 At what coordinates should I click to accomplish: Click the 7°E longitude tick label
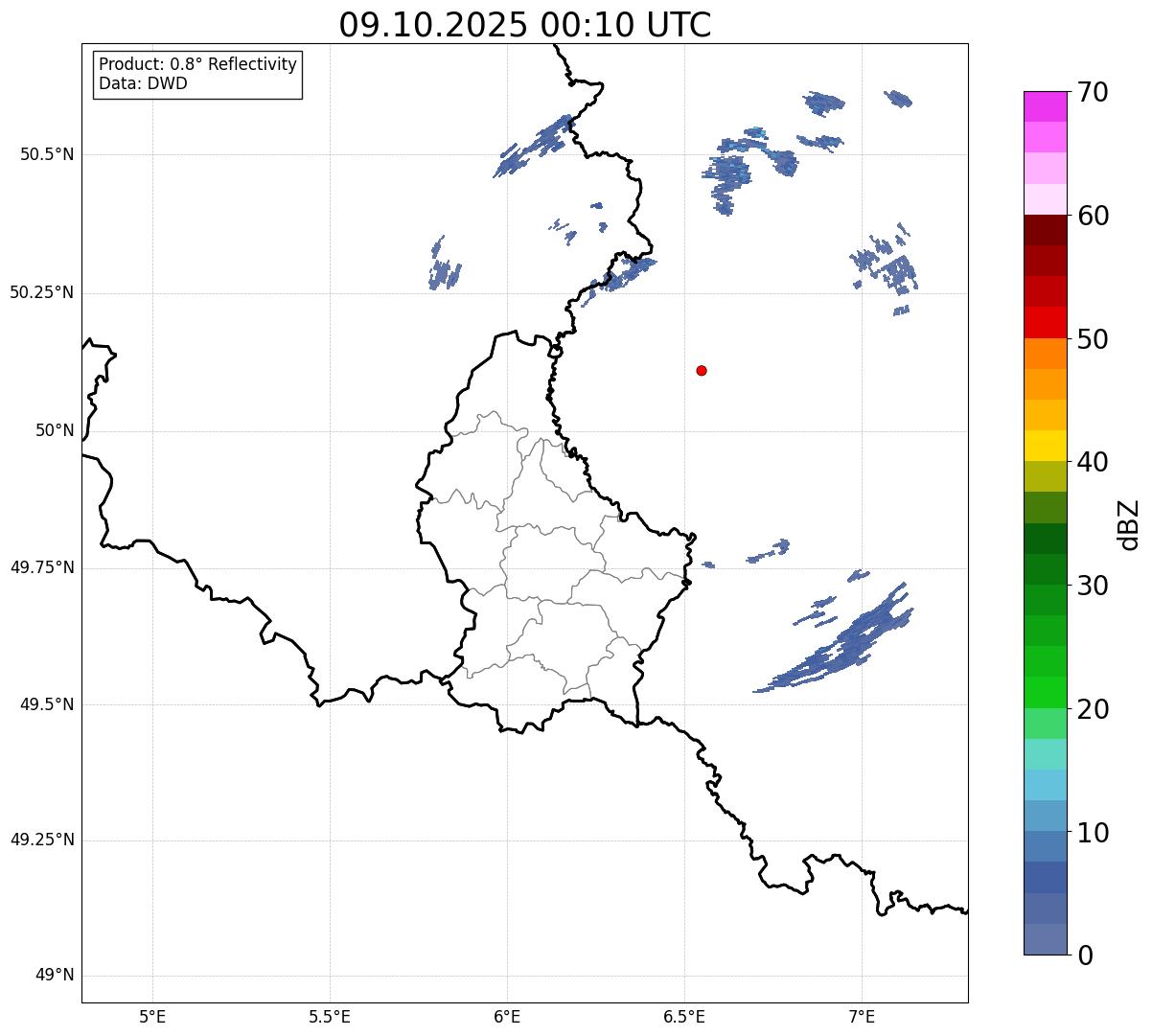click(862, 1017)
